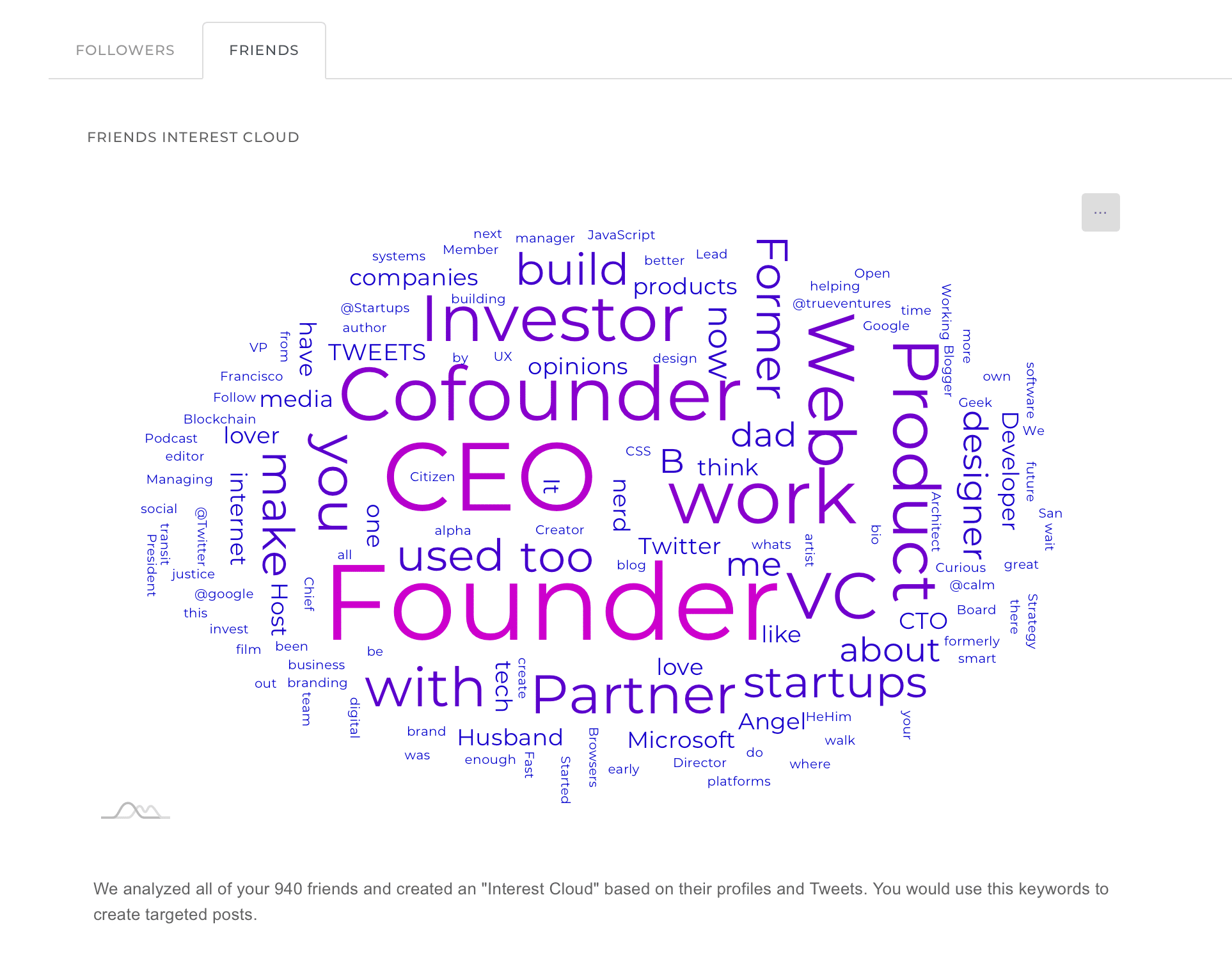Select the Friends tab
1232x975 pixels.
click(x=264, y=51)
